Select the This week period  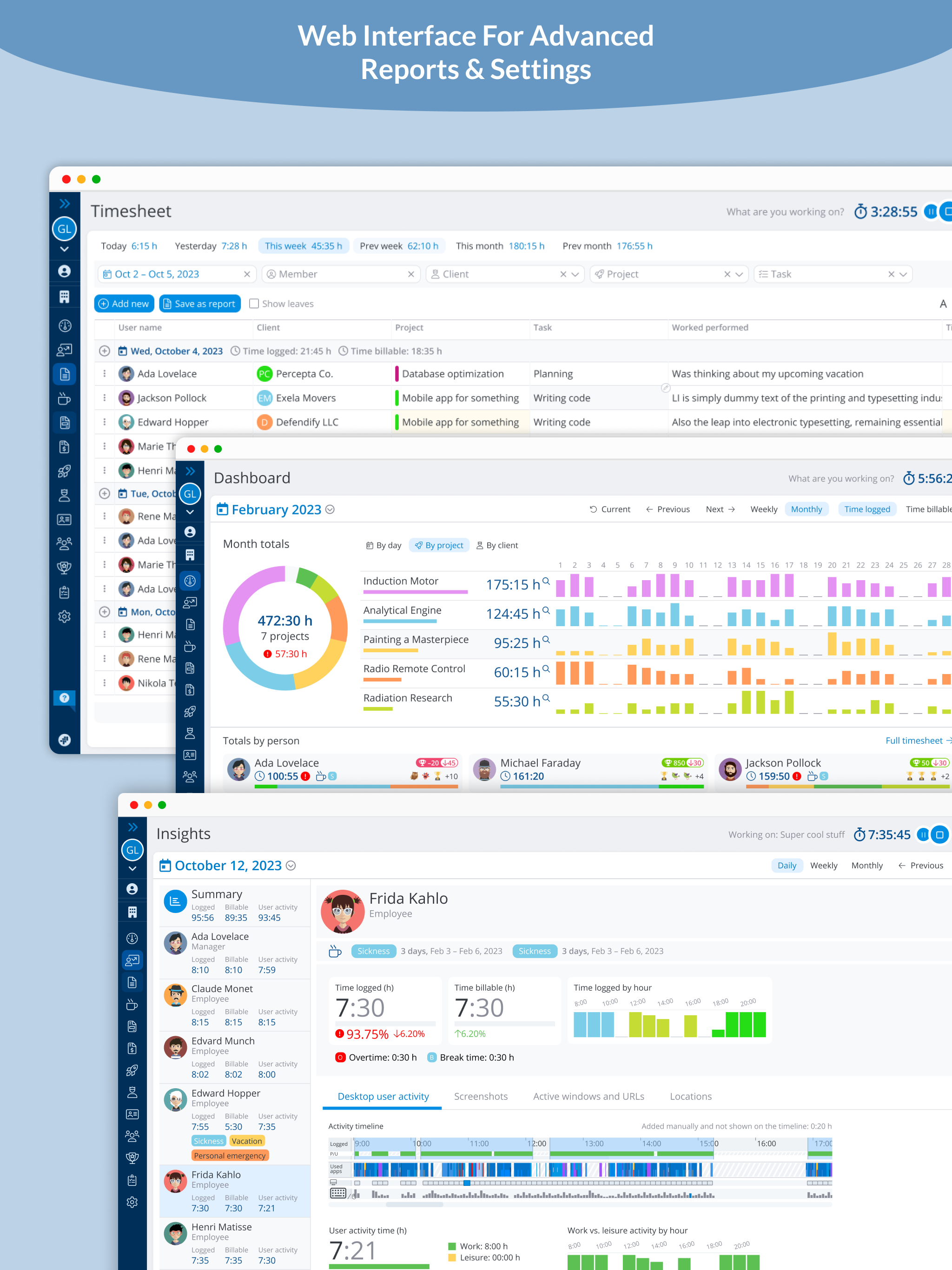point(303,246)
